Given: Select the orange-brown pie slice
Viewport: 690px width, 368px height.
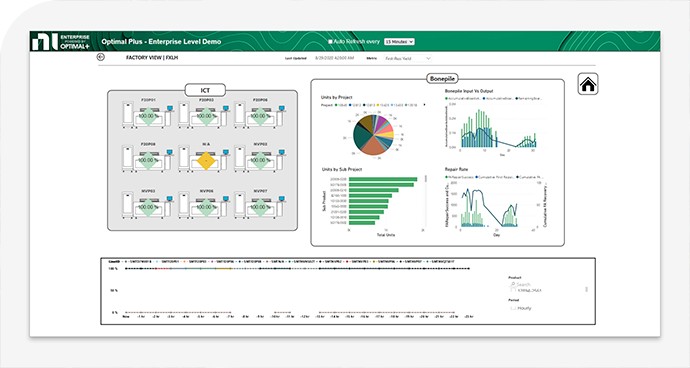Looking at the screenshot, I should tap(374, 146).
